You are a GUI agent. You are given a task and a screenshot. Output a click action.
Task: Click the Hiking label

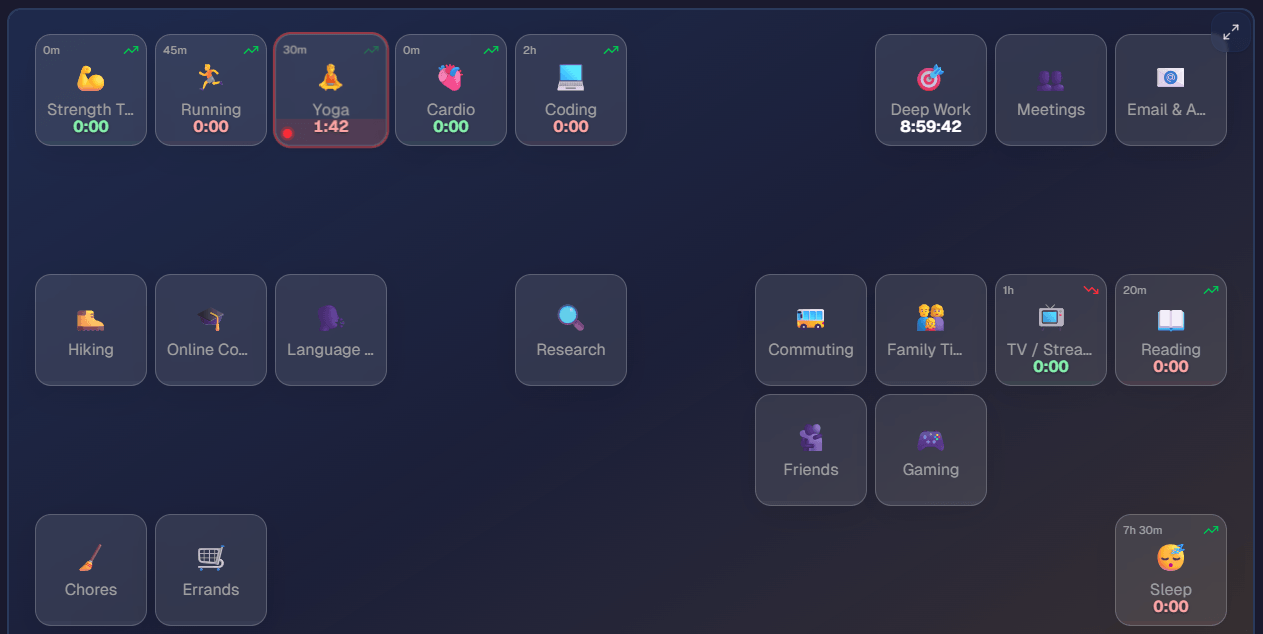click(91, 350)
